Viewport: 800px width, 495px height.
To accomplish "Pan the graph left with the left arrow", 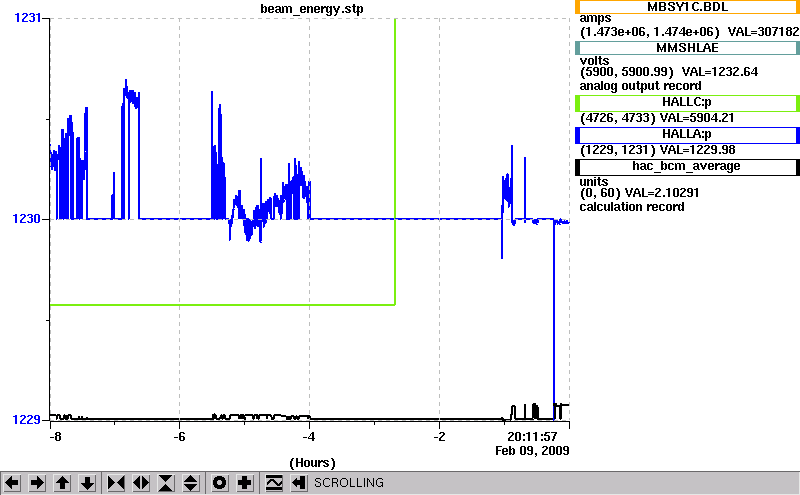I will click(12, 483).
